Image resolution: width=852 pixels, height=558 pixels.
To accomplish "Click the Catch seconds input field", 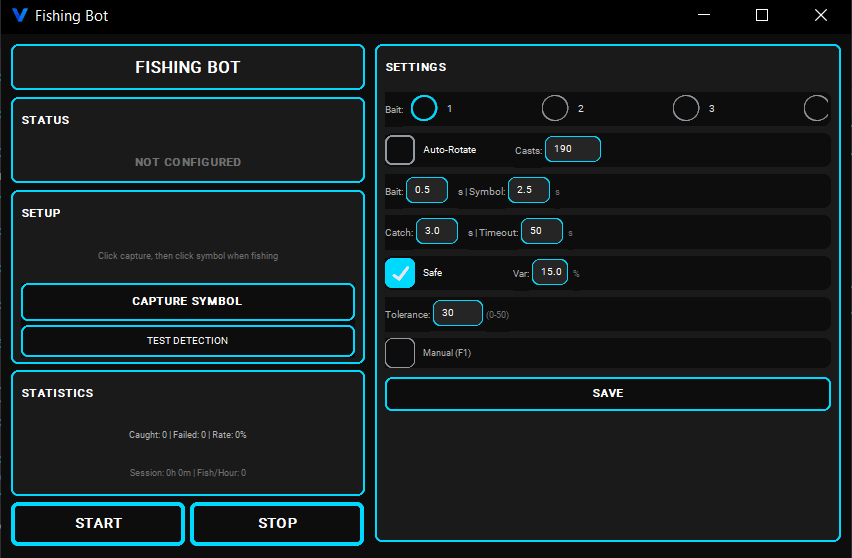I will click(437, 231).
